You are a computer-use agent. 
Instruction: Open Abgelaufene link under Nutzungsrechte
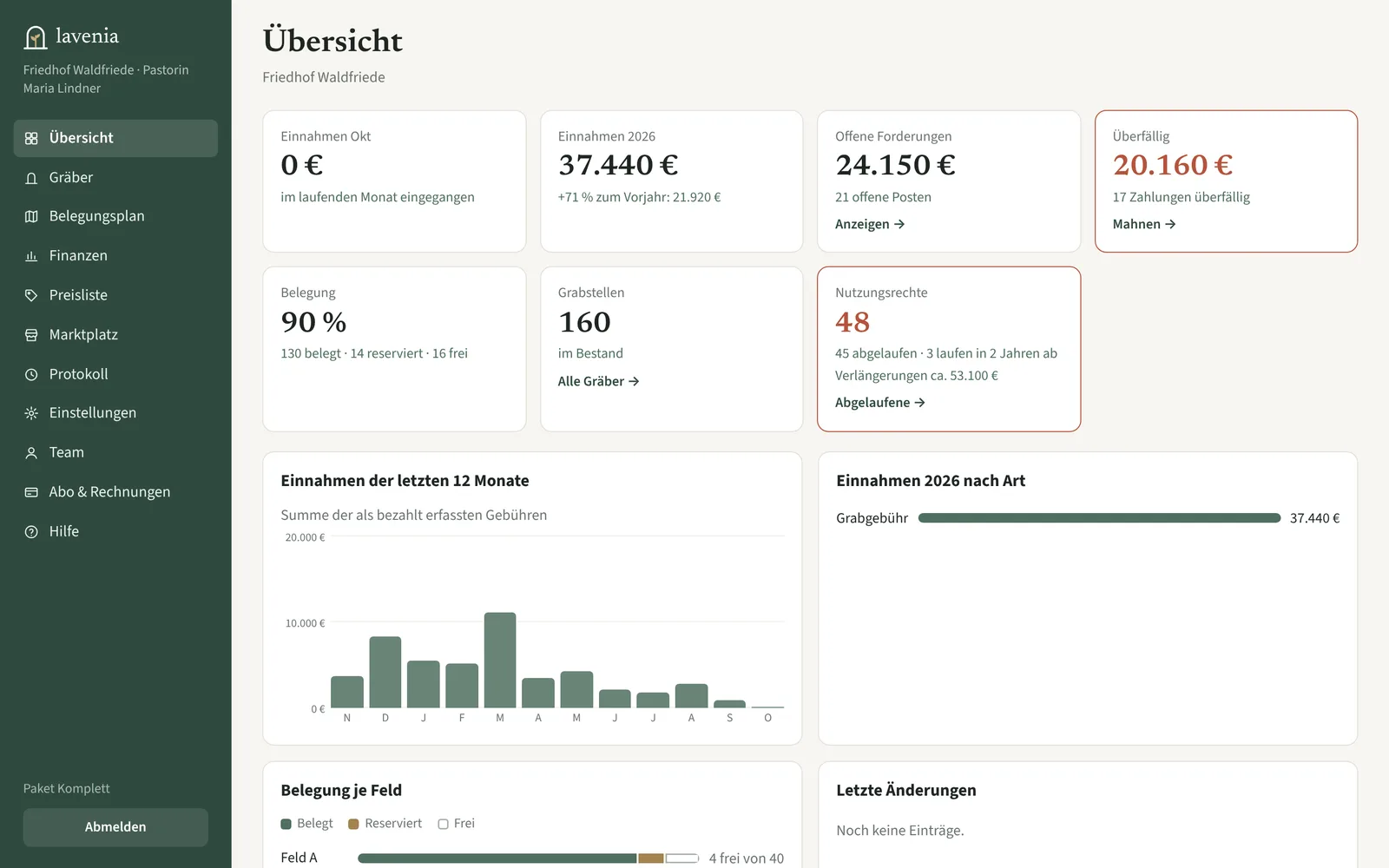pyautogui.click(x=880, y=403)
